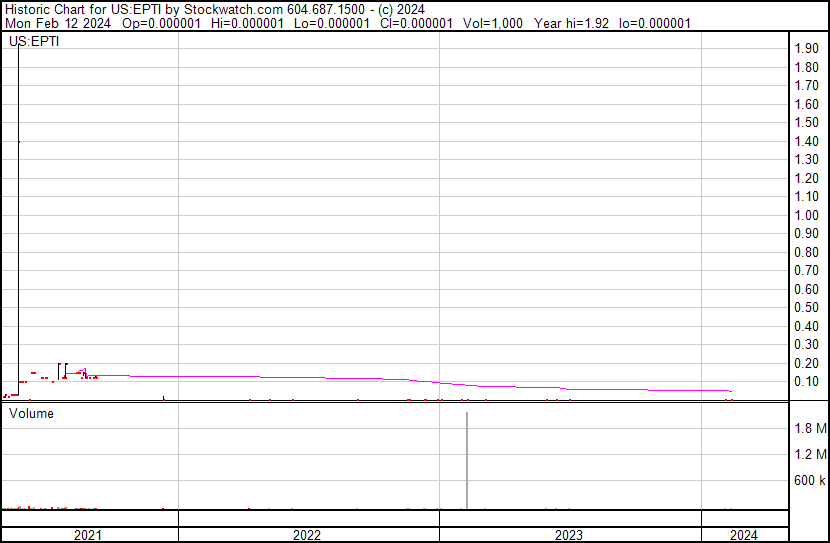Click the 600 k volume axis label

point(809,481)
